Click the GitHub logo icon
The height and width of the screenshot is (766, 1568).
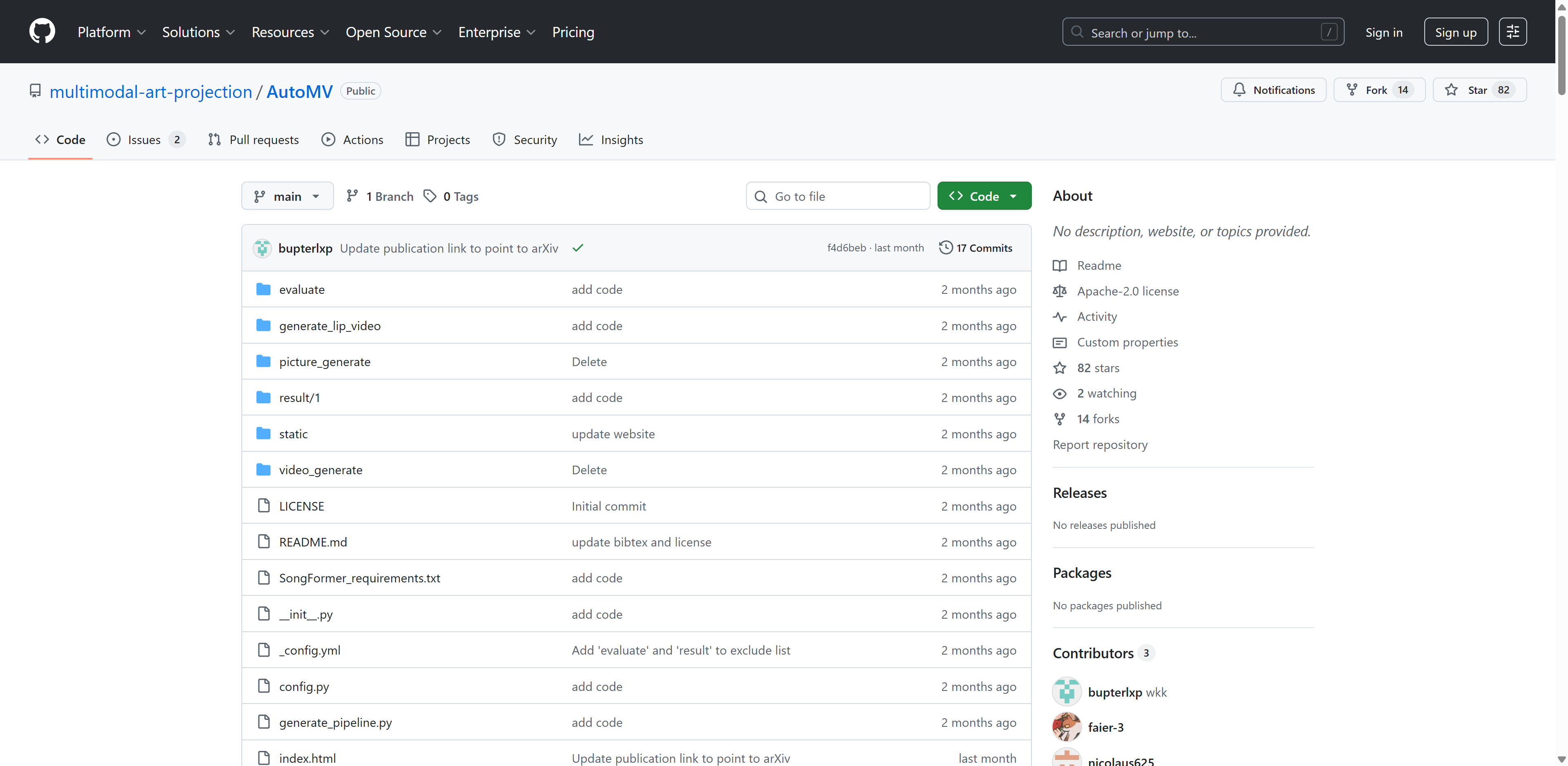(42, 32)
